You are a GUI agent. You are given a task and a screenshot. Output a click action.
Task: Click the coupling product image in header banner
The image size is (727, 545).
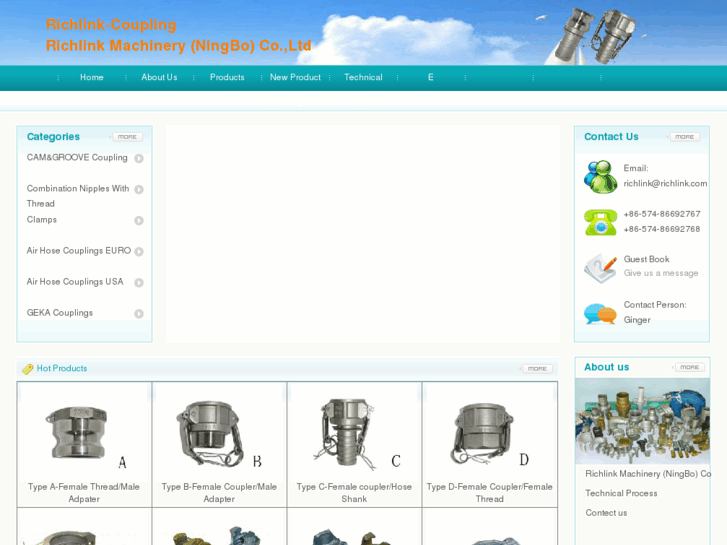[x=593, y=36]
